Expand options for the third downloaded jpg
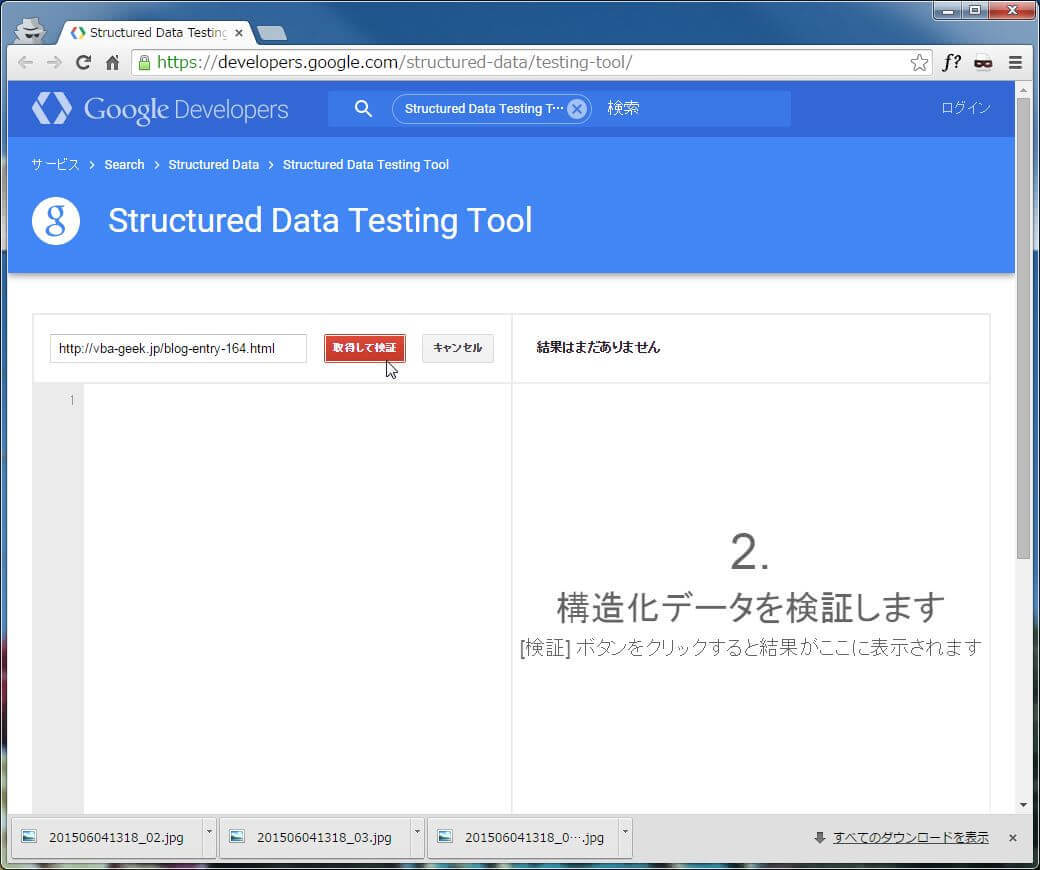Image resolution: width=1040 pixels, height=870 pixels. 625,831
